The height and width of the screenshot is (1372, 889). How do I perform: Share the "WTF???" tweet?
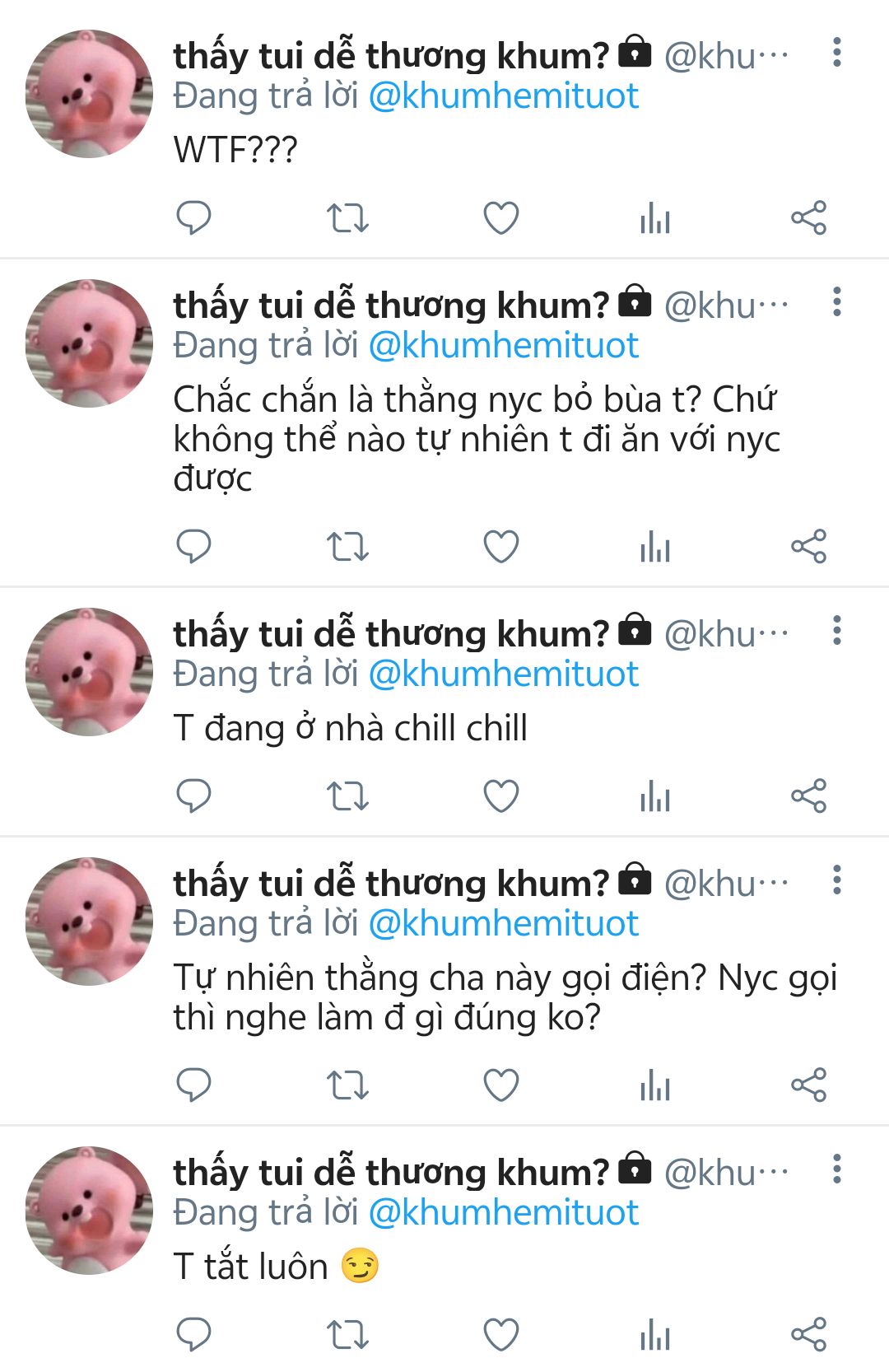coord(808,218)
